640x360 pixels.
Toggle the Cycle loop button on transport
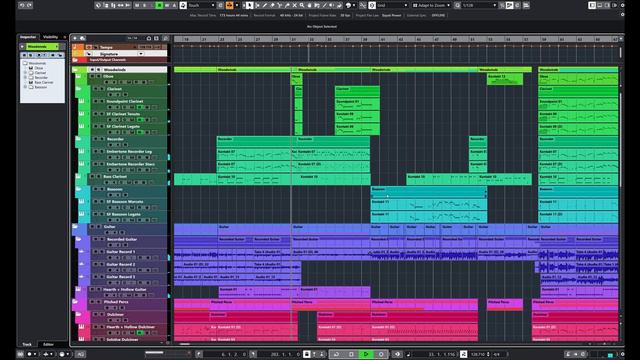pos(336,354)
